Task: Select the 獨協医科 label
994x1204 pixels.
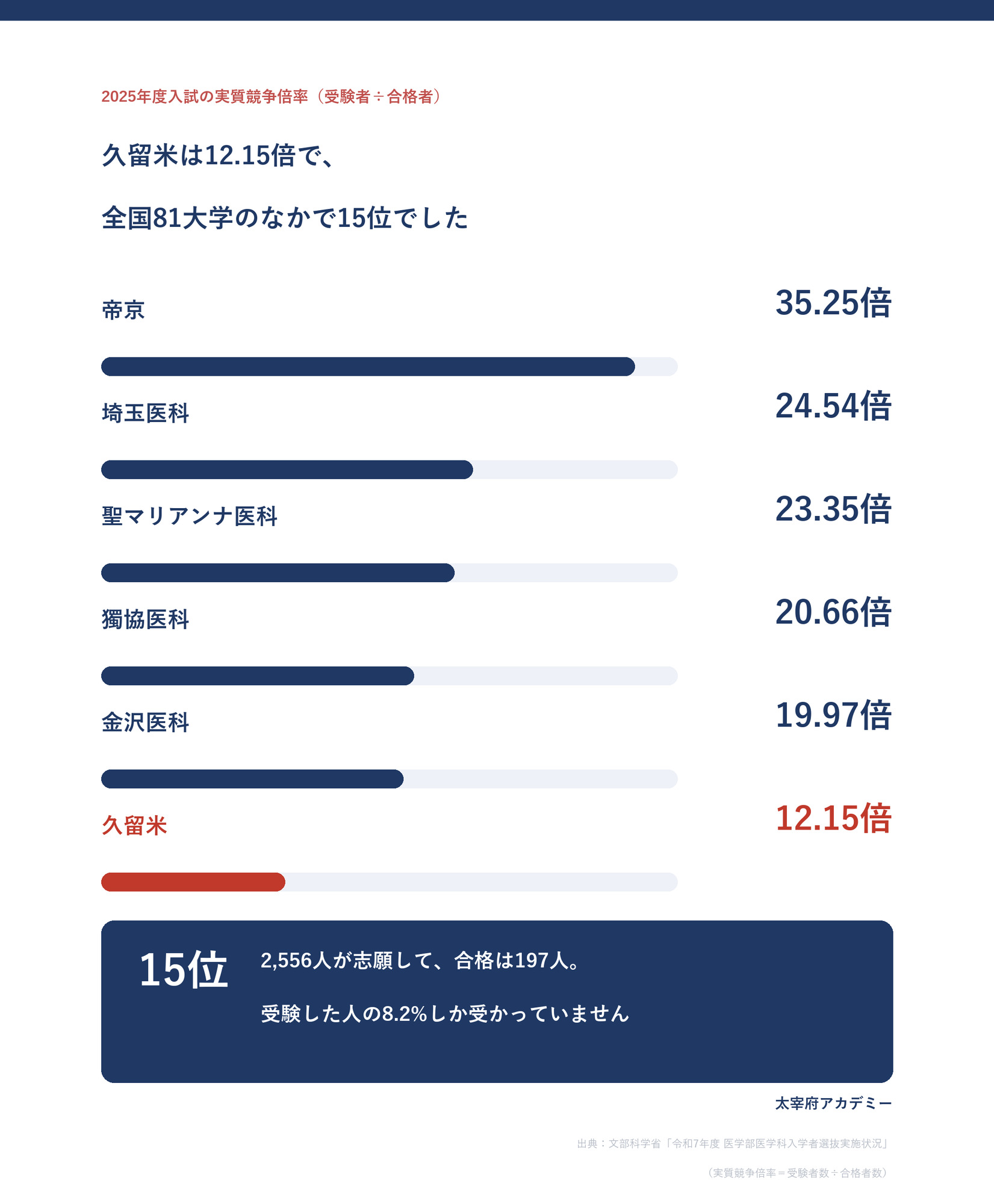Action: (x=145, y=619)
